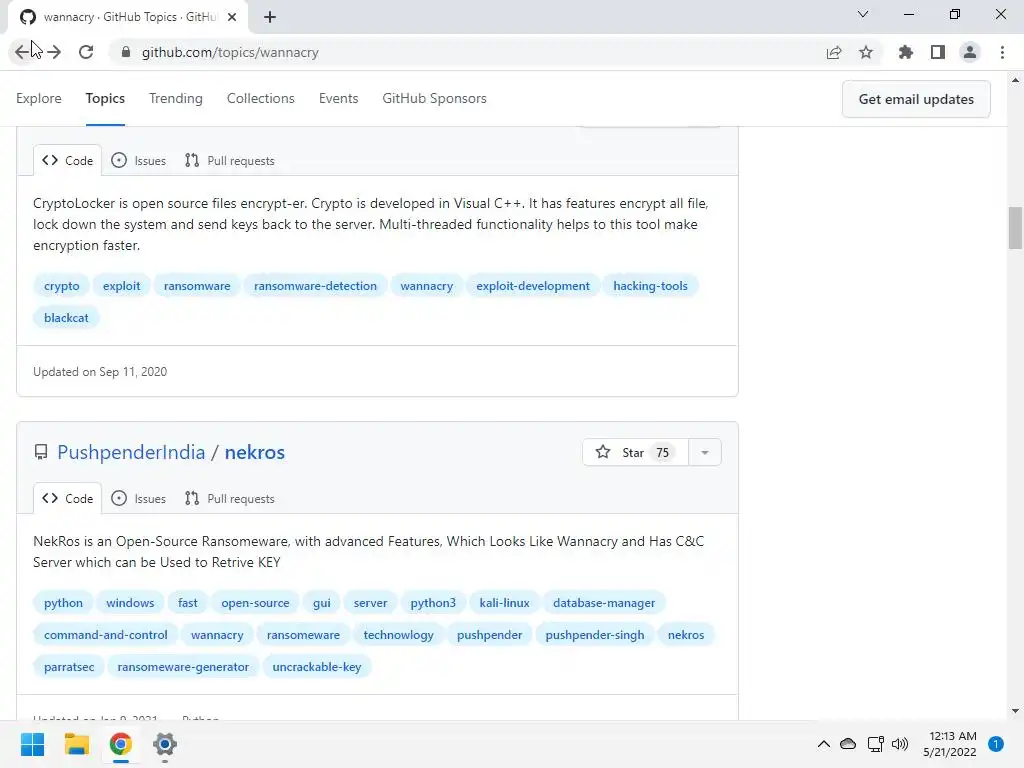Screen dimensions: 1024x768
Task: Click repository icon beside PushpenderIndia
Action: coord(41,452)
